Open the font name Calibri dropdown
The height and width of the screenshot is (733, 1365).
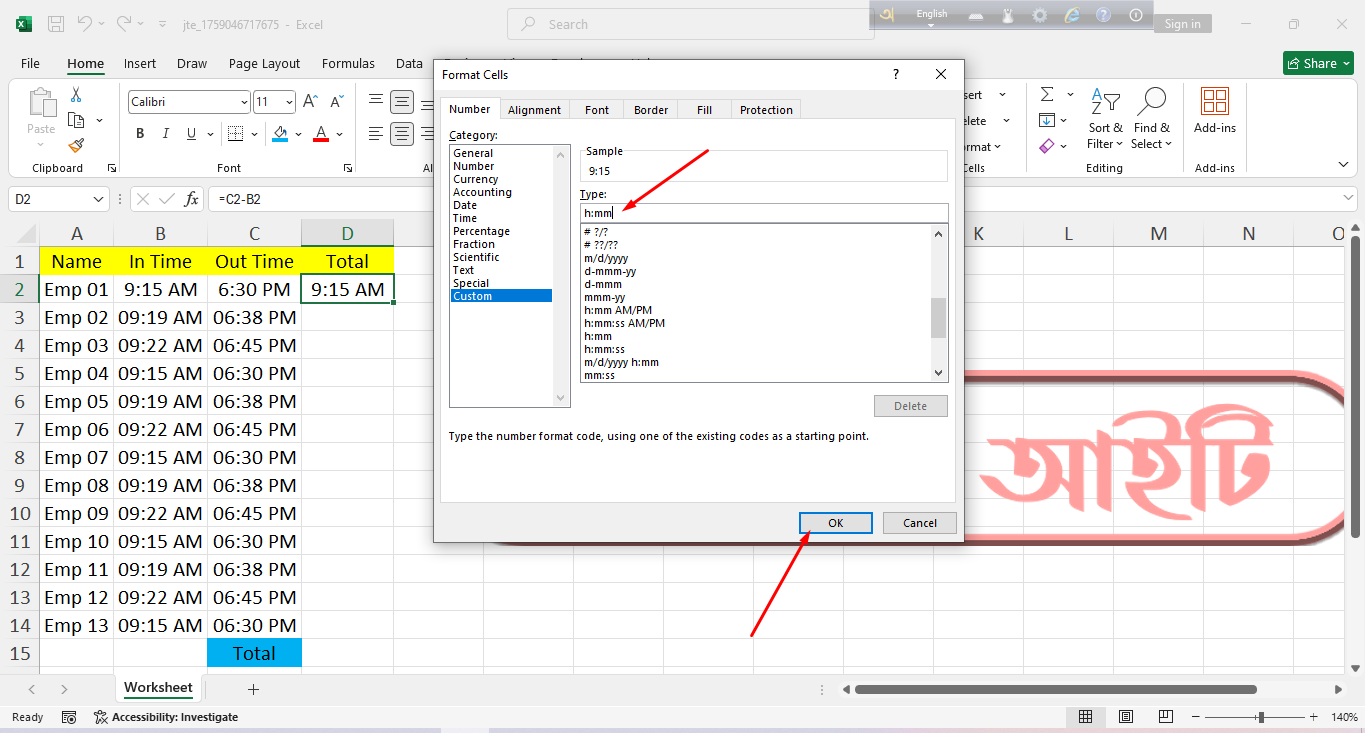coord(244,102)
